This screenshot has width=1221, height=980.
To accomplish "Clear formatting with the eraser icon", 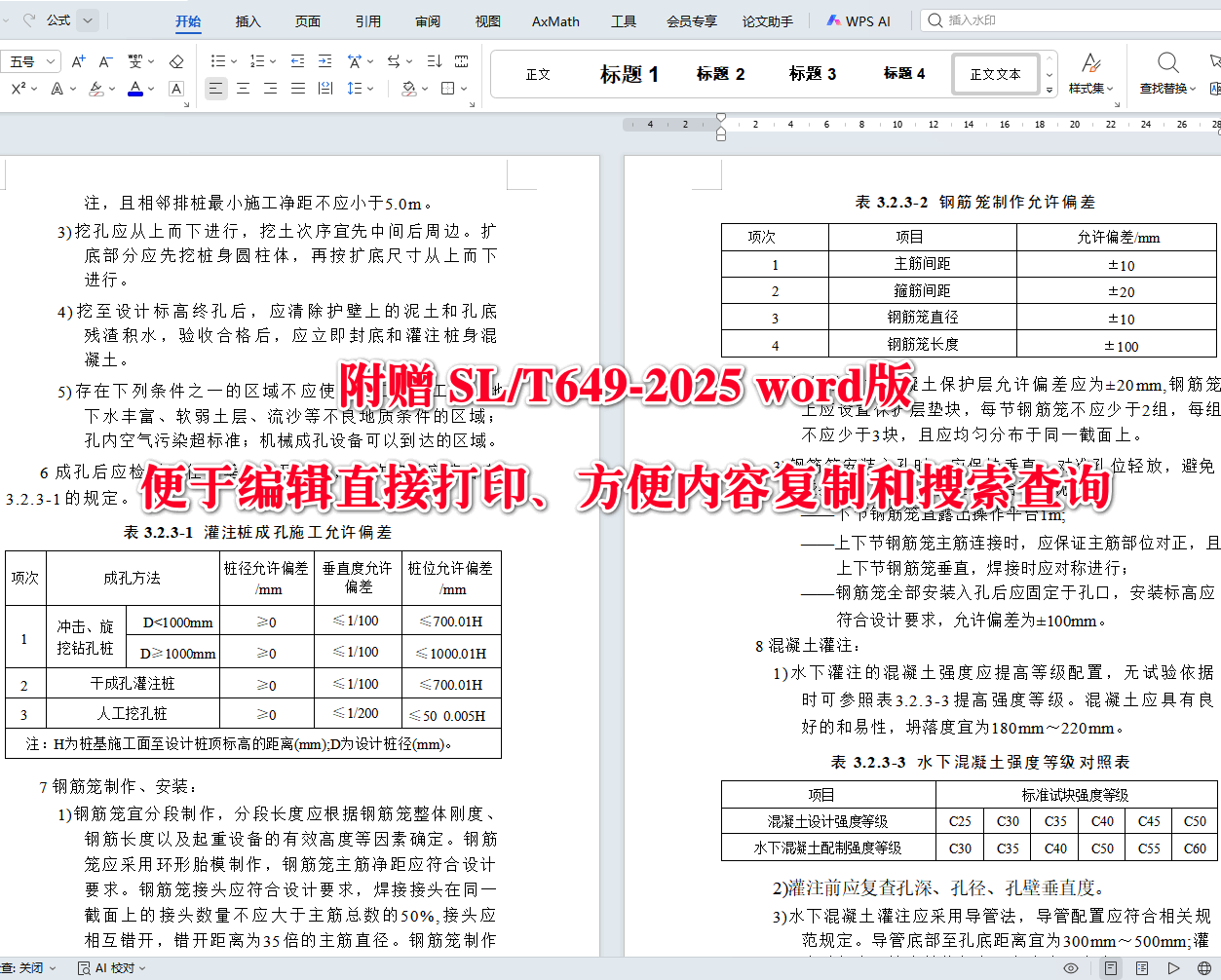I will pos(176,61).
